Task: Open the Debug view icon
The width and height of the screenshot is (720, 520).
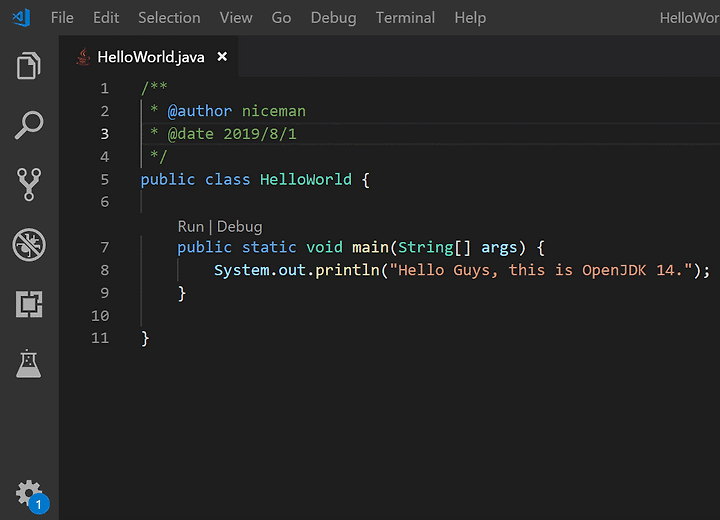Action: tap(29, 244)
